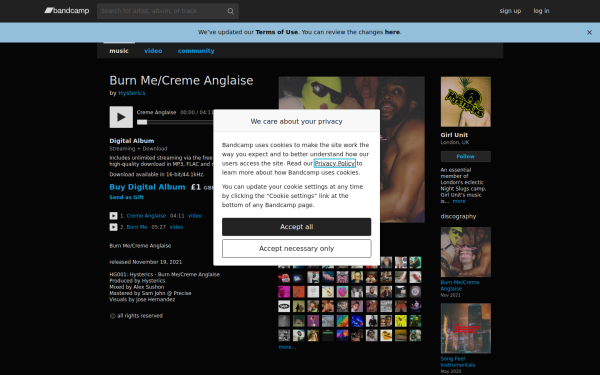Image resolution: width=600 pixels, height=375 pixels.
Task: Click the 'discography' heading
Action: pos(458,216)
